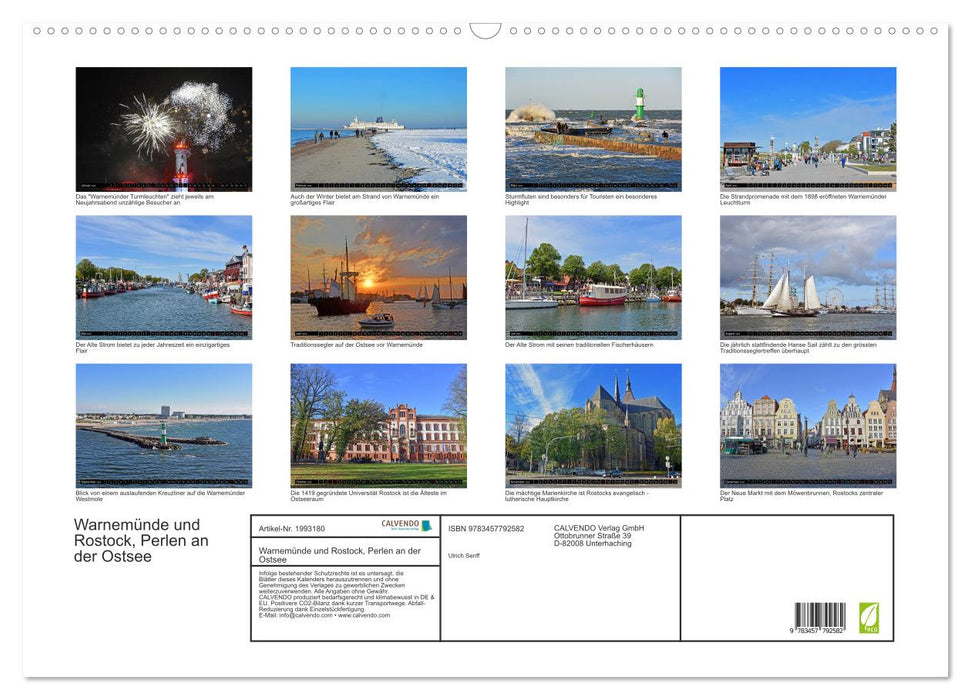Expand the CALVENDO Verlag GmbH address block
971x700 pixels.
coord(599,533)
